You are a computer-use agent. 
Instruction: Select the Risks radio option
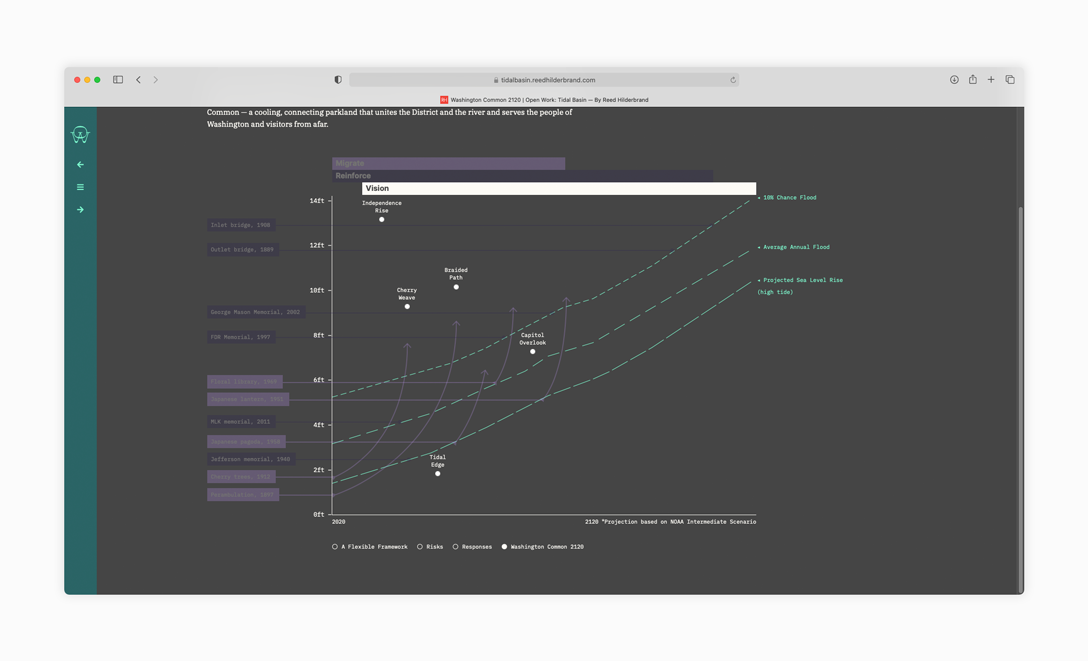(420, 547)
